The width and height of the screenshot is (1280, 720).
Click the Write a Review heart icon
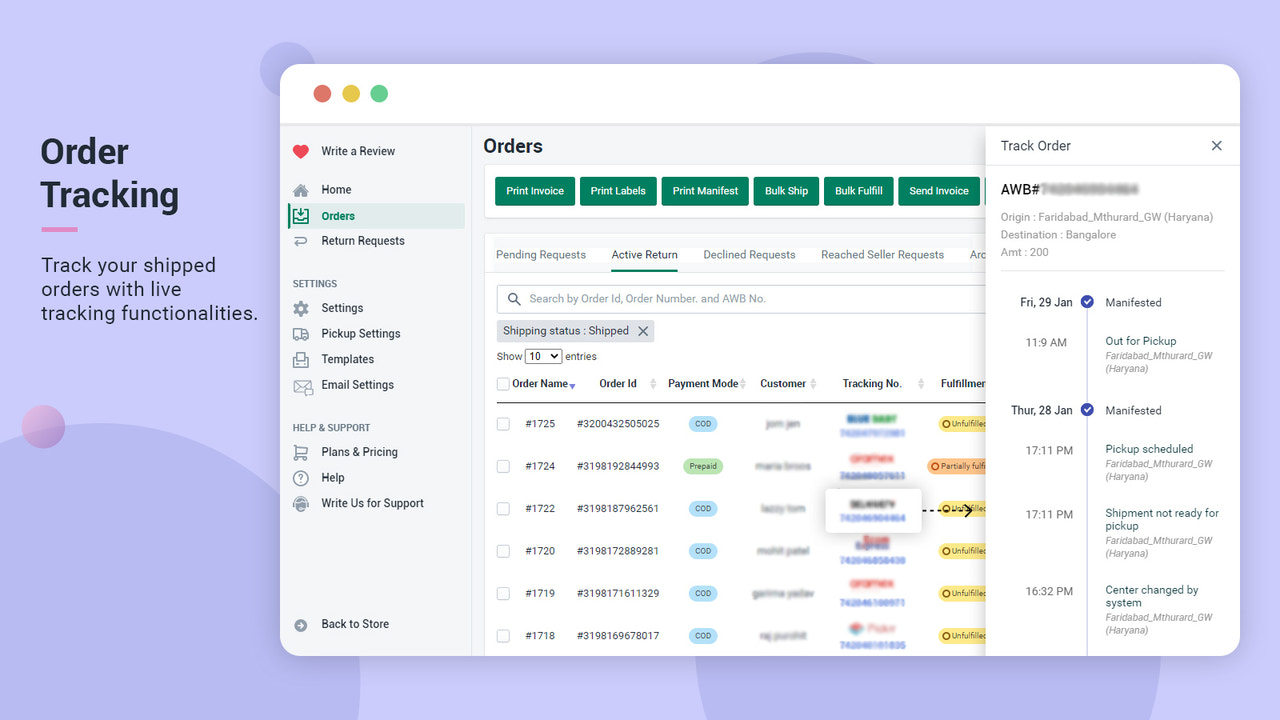[301, 150]
